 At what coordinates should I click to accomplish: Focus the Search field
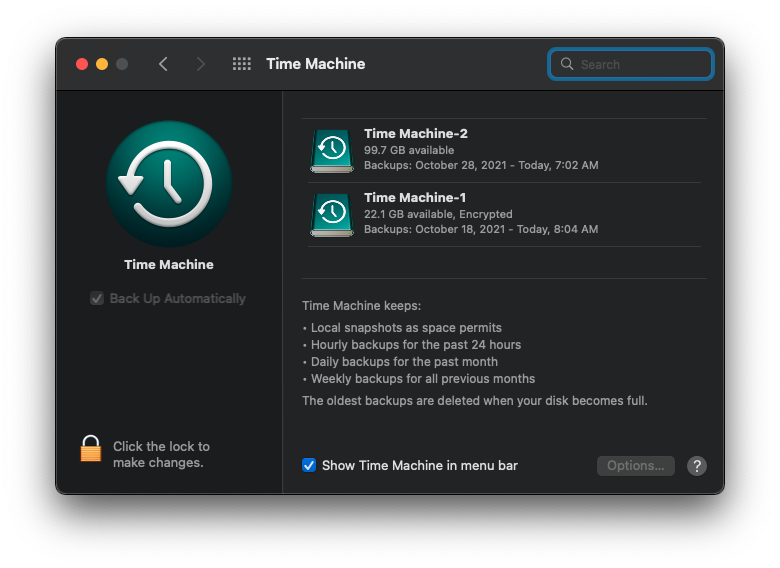[631, 64]
